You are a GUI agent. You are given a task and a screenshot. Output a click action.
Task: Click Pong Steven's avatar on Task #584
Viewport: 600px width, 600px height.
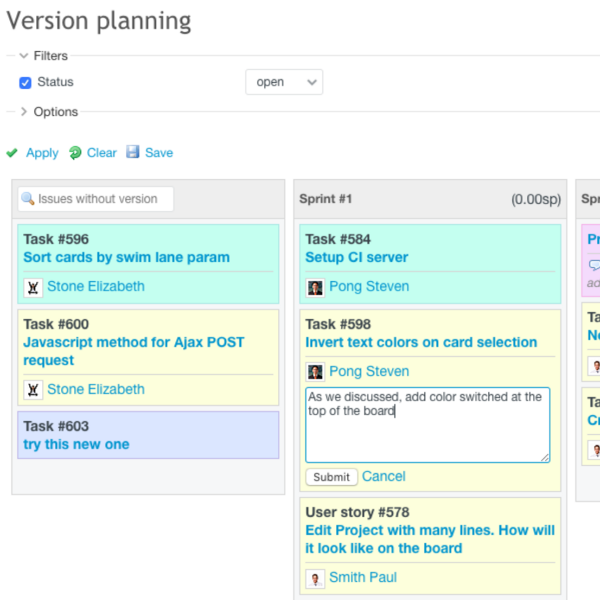click(x=315, y=287)
